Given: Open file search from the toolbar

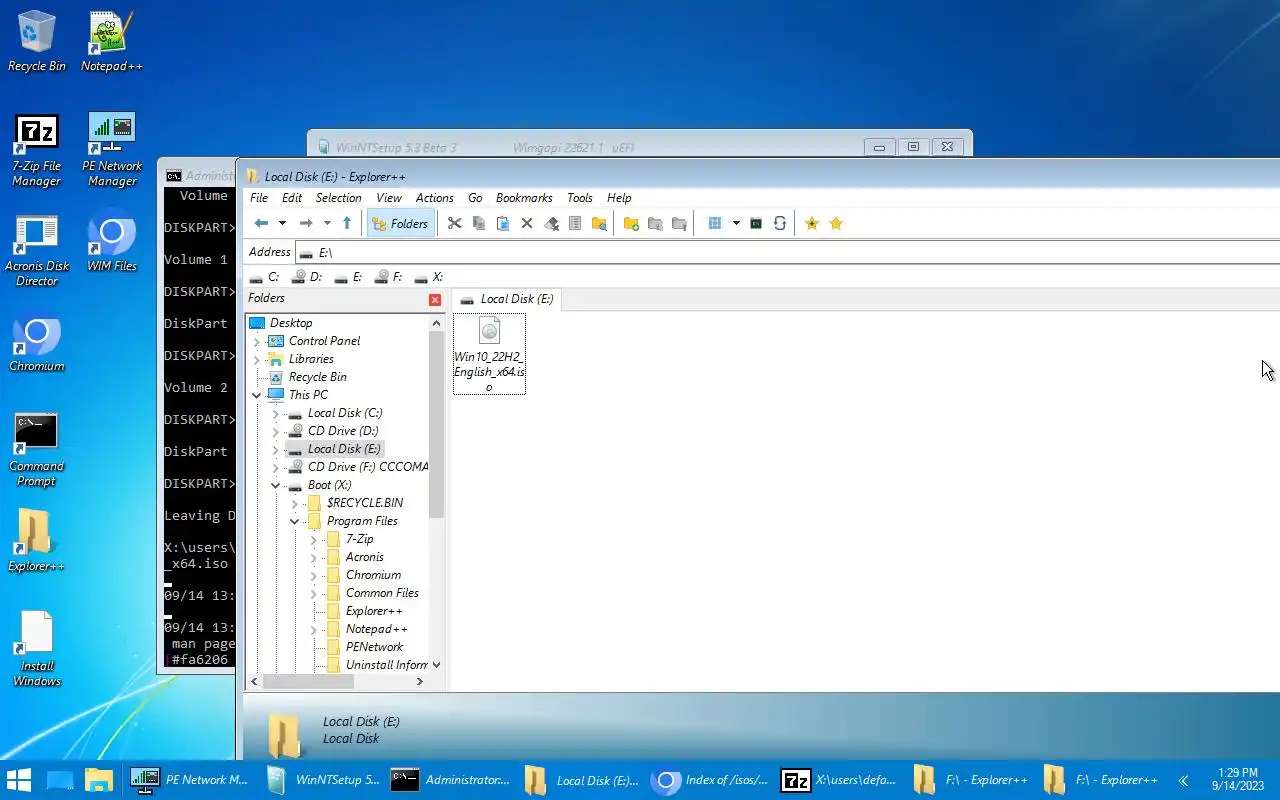Looking at the screenshot, I should pyautogui.click(x=599, y=224).
